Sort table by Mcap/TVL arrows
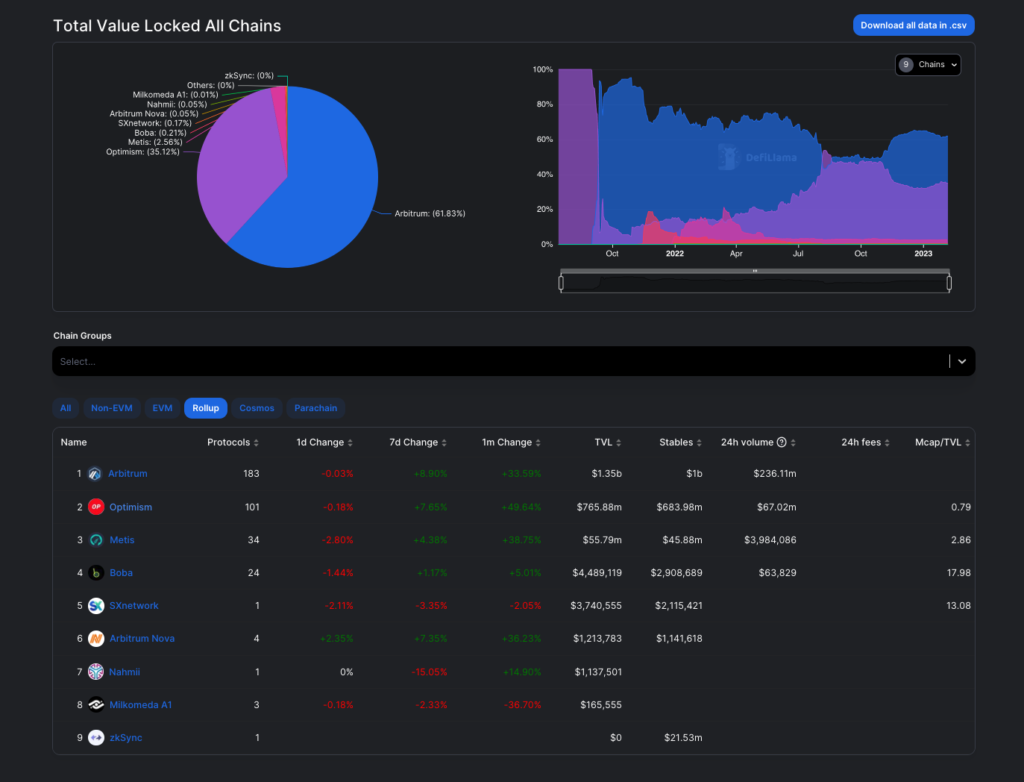1024x782 pixels. click(x=967, y=443)
